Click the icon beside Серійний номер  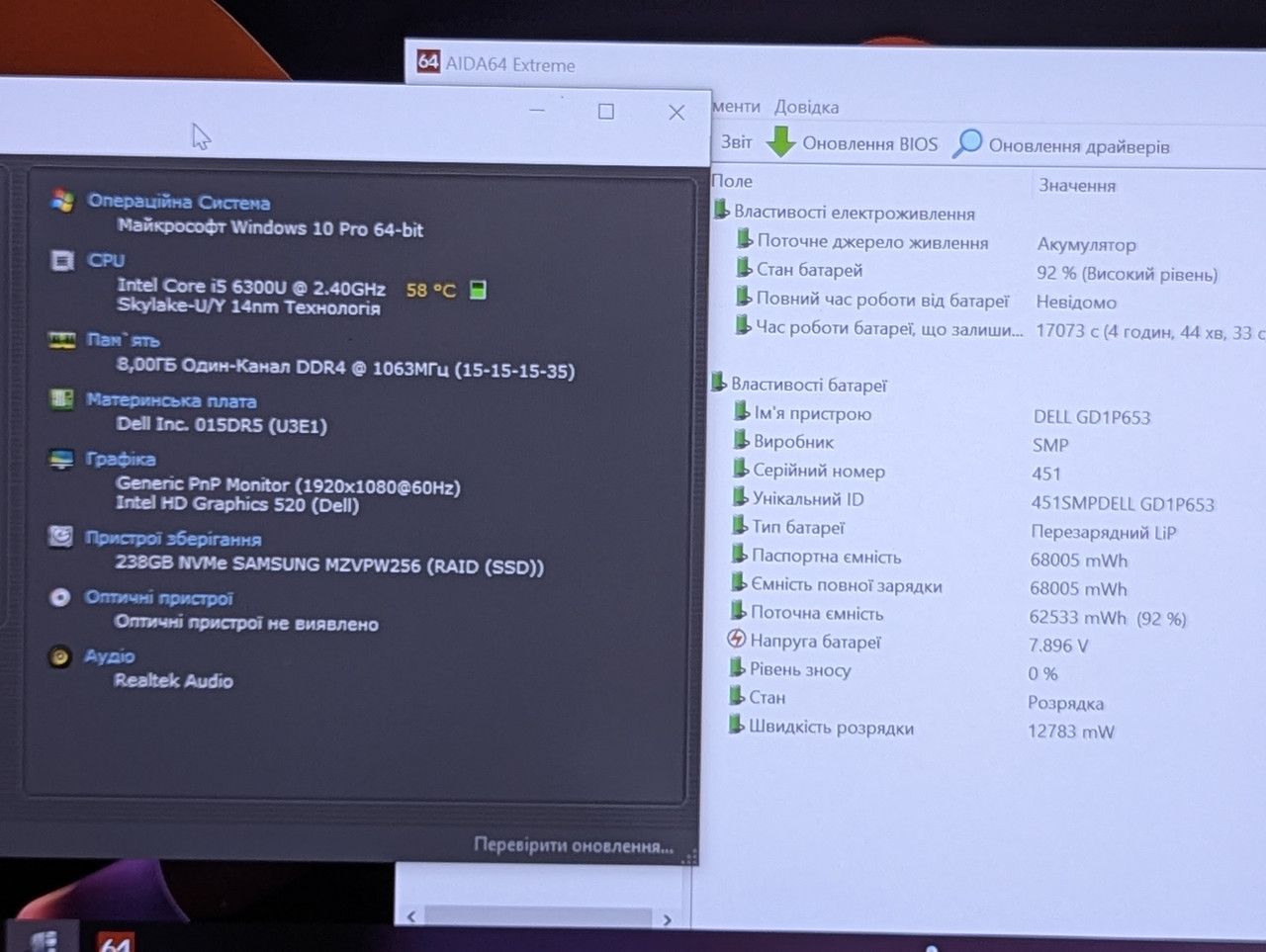740,469
